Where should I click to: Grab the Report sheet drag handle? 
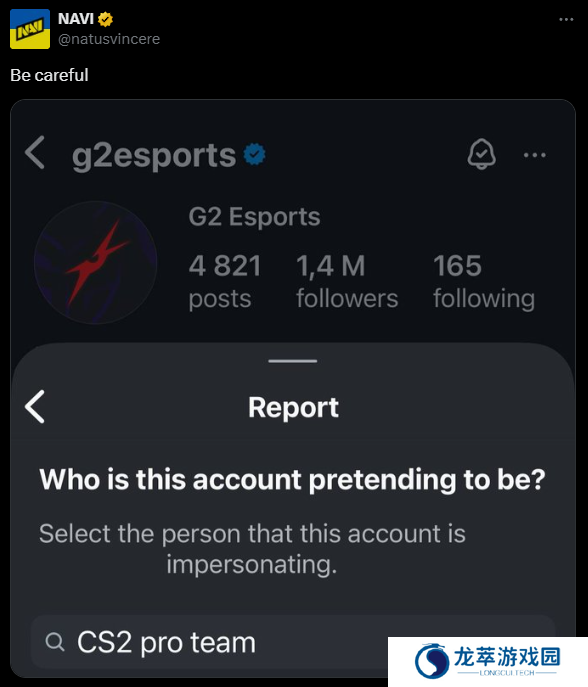click(x=293, y=361)
